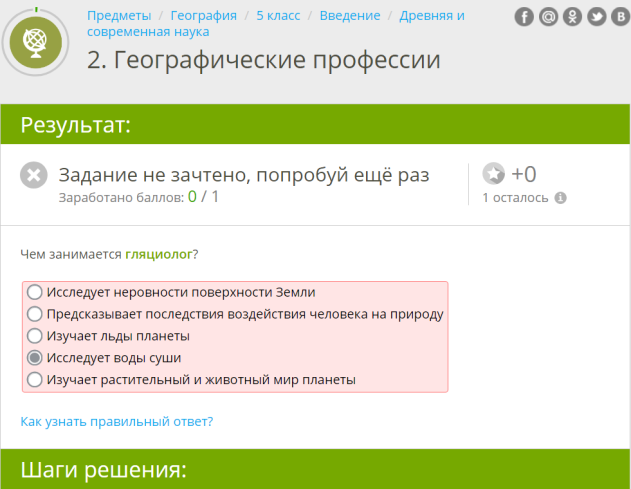Click the info icon beside '1 осталось'

click(560, 198)
